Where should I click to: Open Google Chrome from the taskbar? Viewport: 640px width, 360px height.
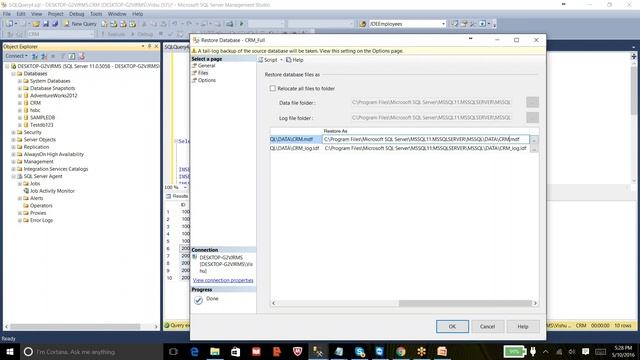tap(400, 351)
